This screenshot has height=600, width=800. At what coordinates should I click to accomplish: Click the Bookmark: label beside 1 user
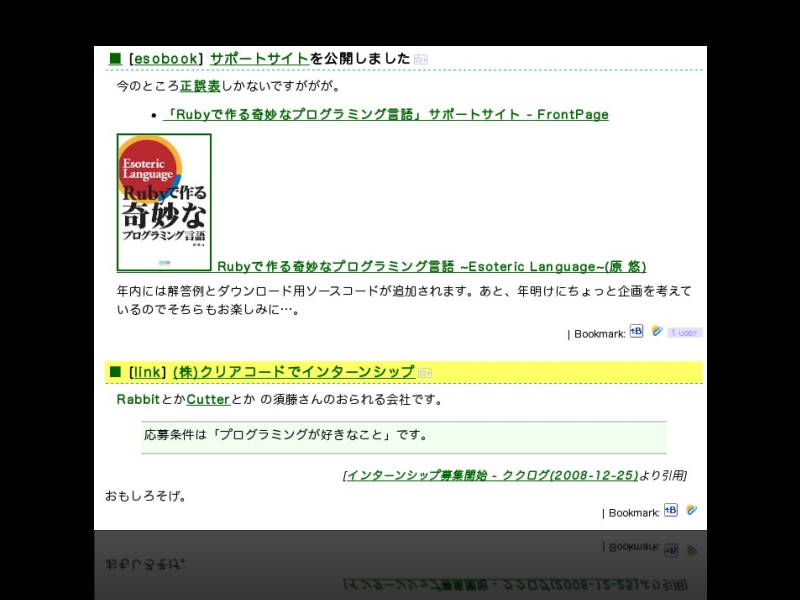coord(599,334)
